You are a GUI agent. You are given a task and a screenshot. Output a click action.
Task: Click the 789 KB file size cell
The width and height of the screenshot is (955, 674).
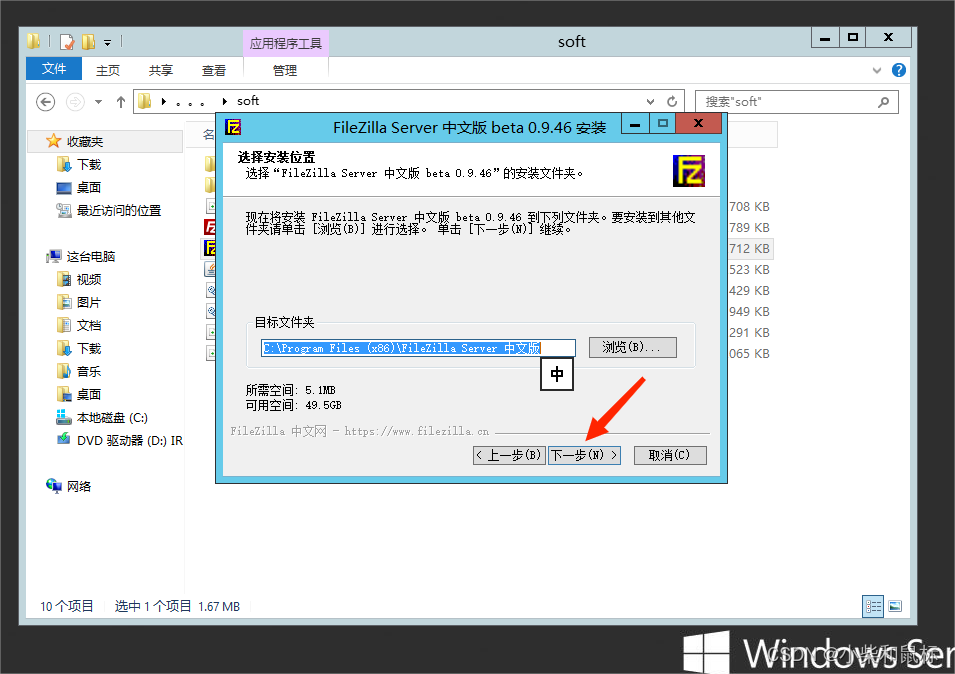point(750,228)
